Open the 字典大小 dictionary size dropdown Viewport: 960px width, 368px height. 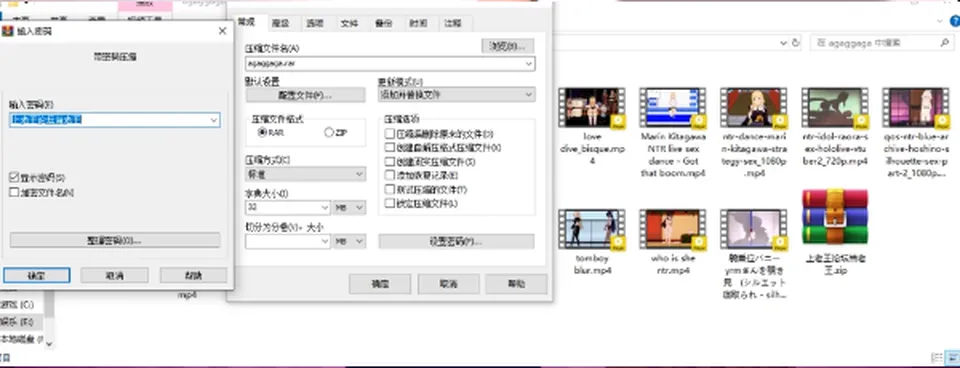(324, 208)
